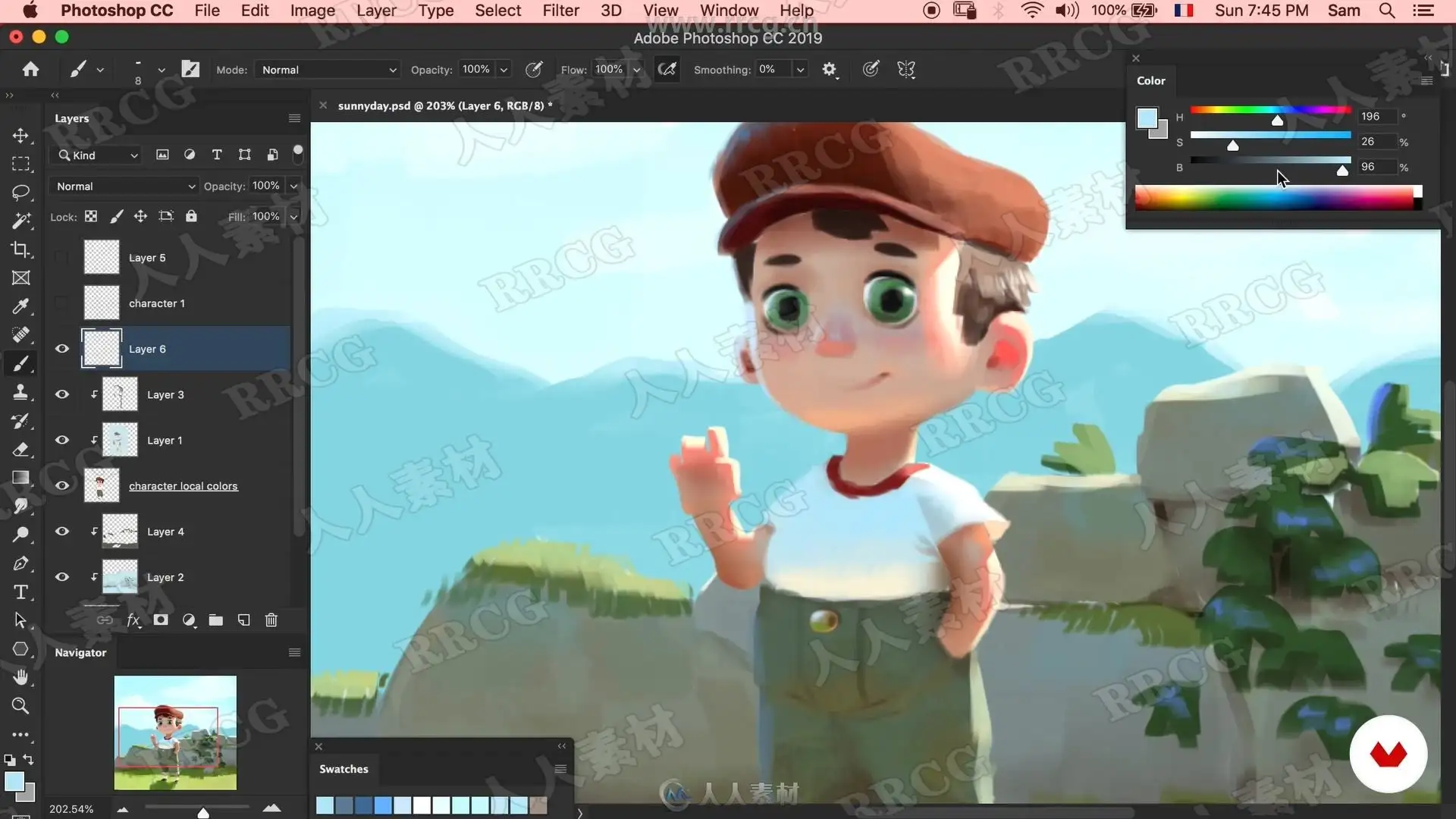Open the Filter menu
The width and height of the screenshot is (1456, 819).
coord(560,11)
